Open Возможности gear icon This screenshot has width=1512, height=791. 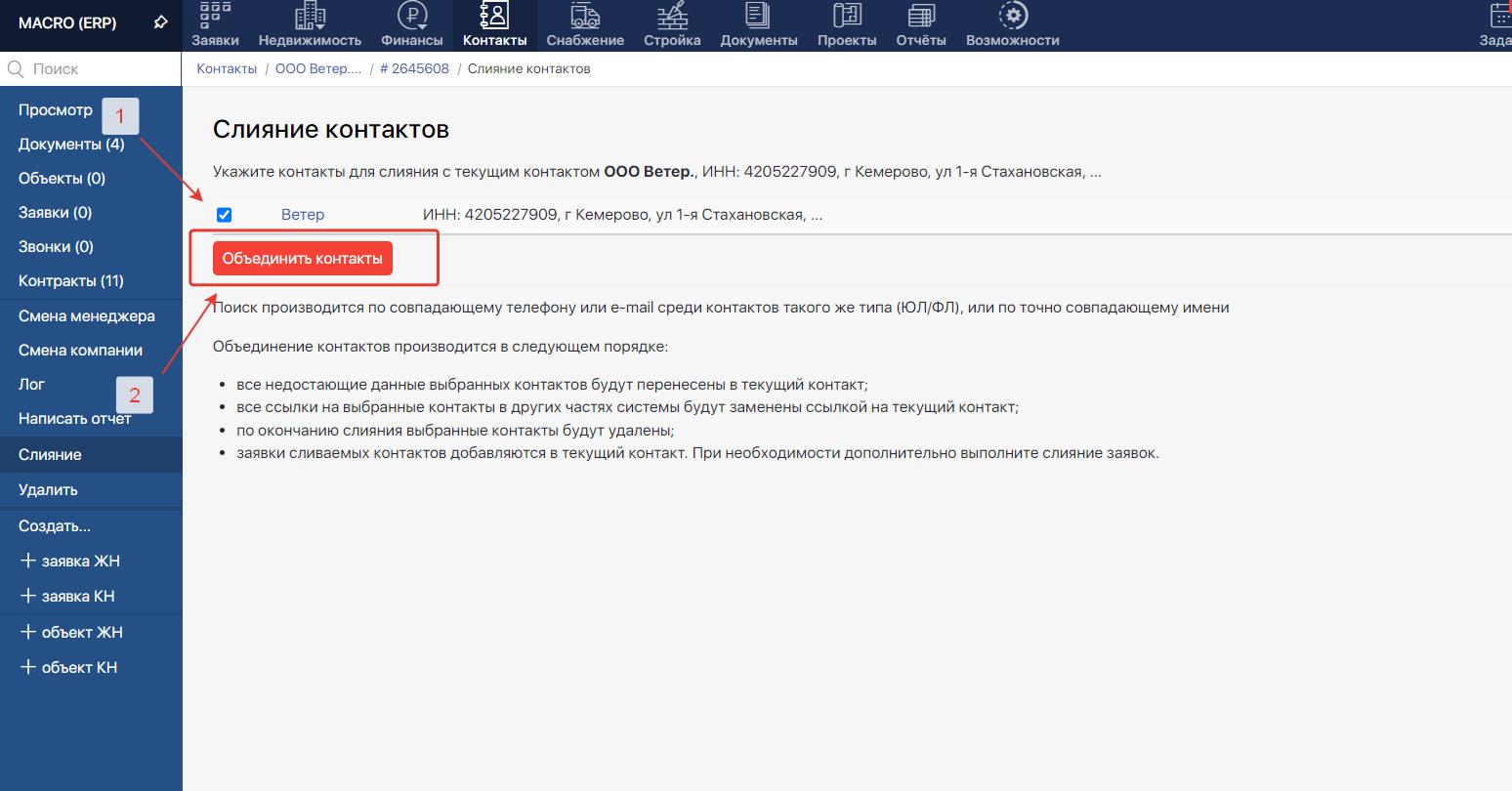[1013, 16]
